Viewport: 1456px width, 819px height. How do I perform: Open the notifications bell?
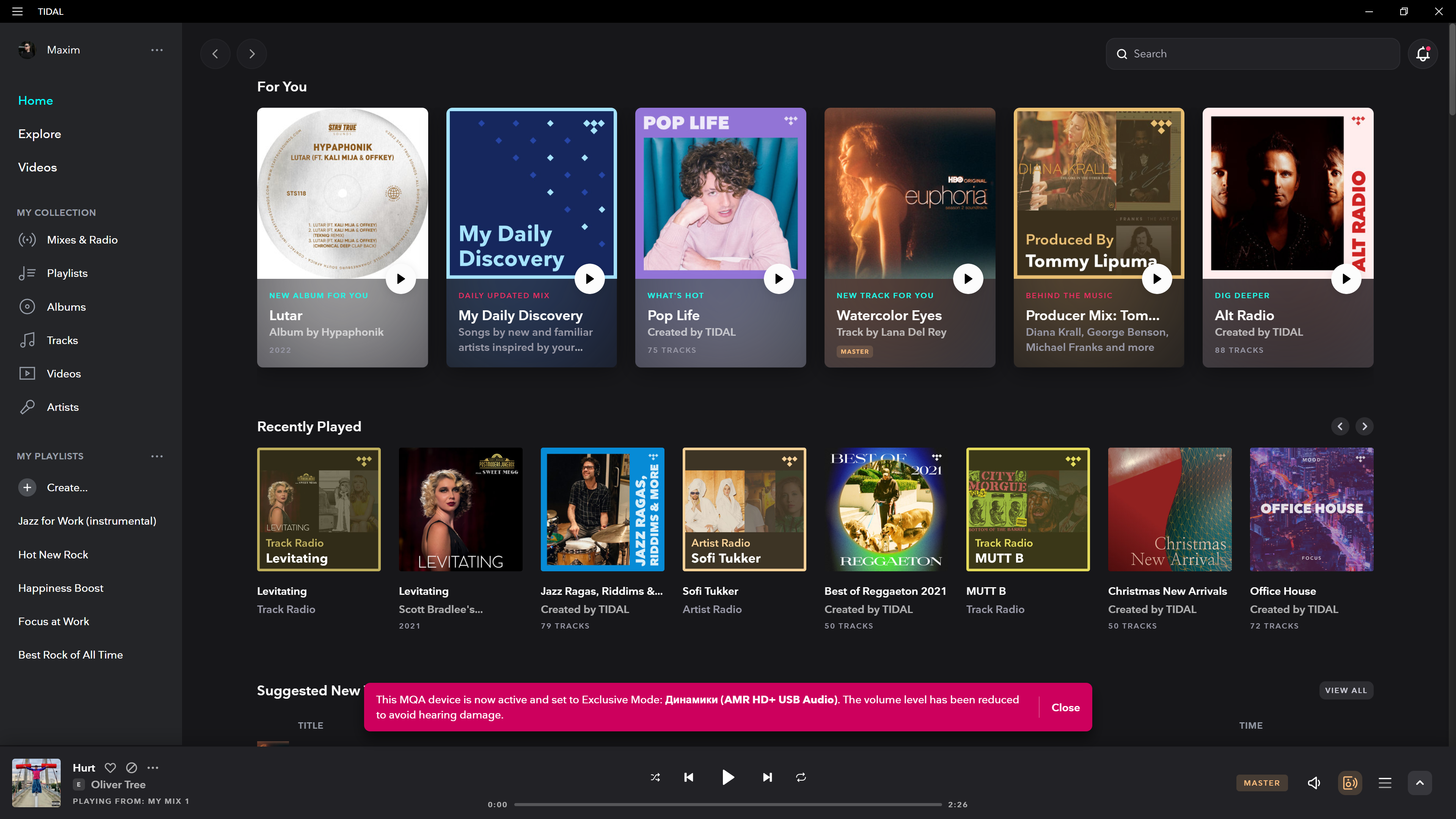pyautogui.click(x=1423, y=54)
